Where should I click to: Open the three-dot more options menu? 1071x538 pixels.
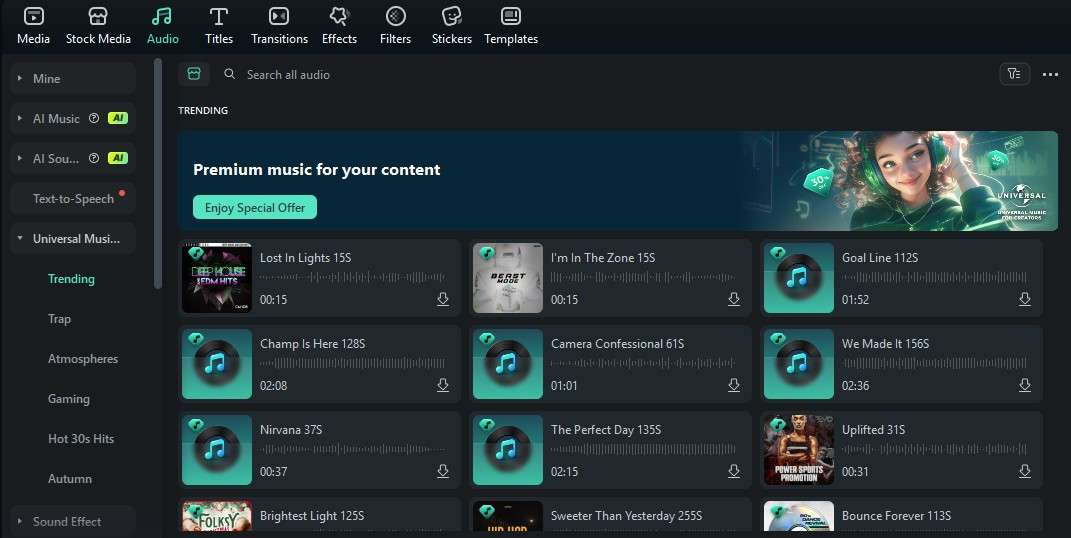(1051, 74)
